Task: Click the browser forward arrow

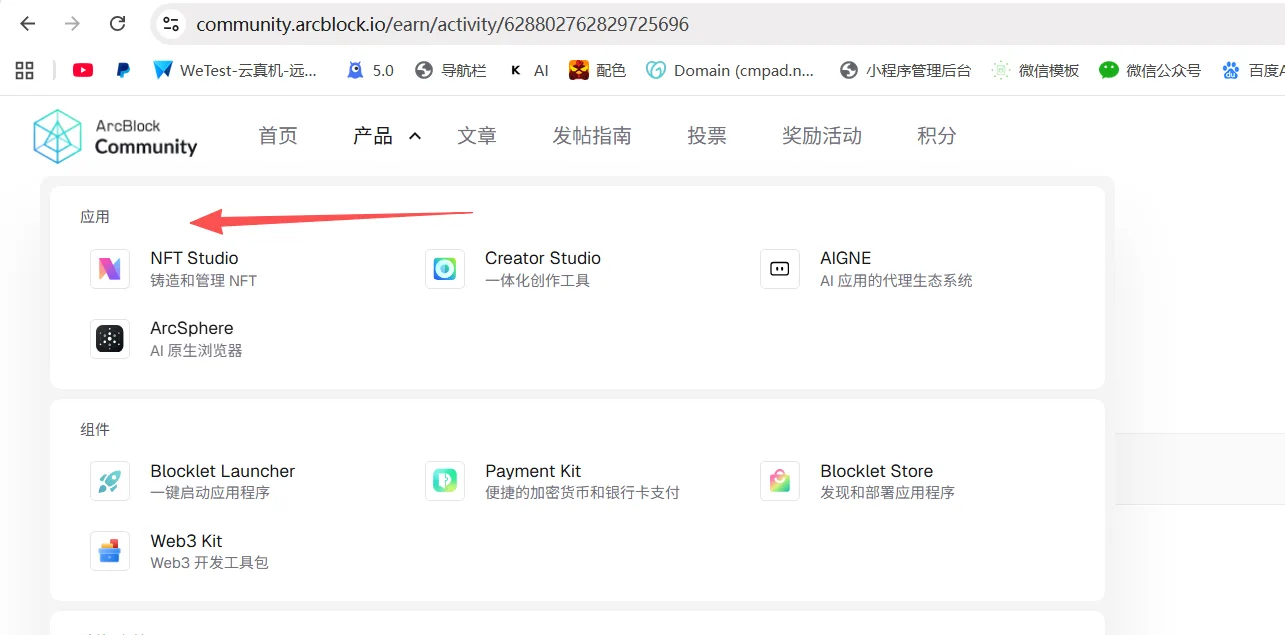Action: coord(72,24)
